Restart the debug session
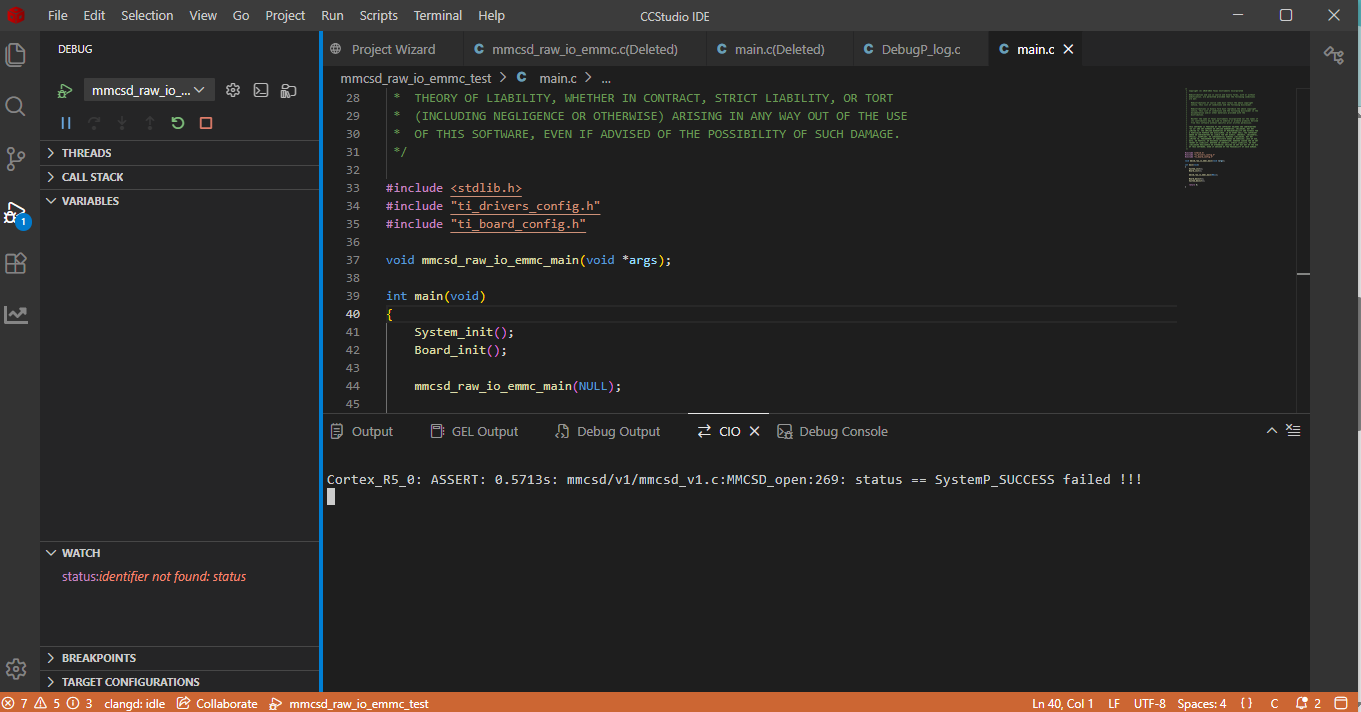Image resolution: width=1361 pixels, height=712 pixels. click(178, 123)
